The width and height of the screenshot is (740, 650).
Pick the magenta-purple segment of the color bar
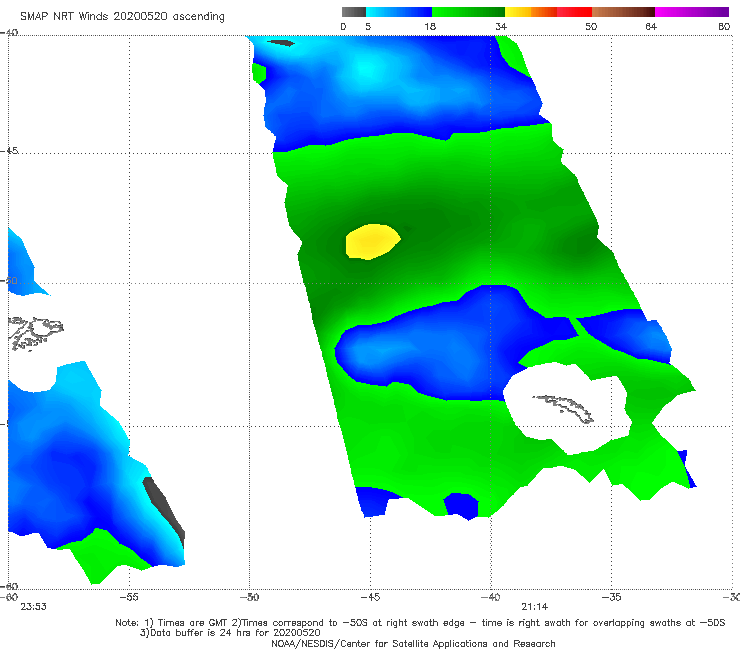[x=692, y=12]
